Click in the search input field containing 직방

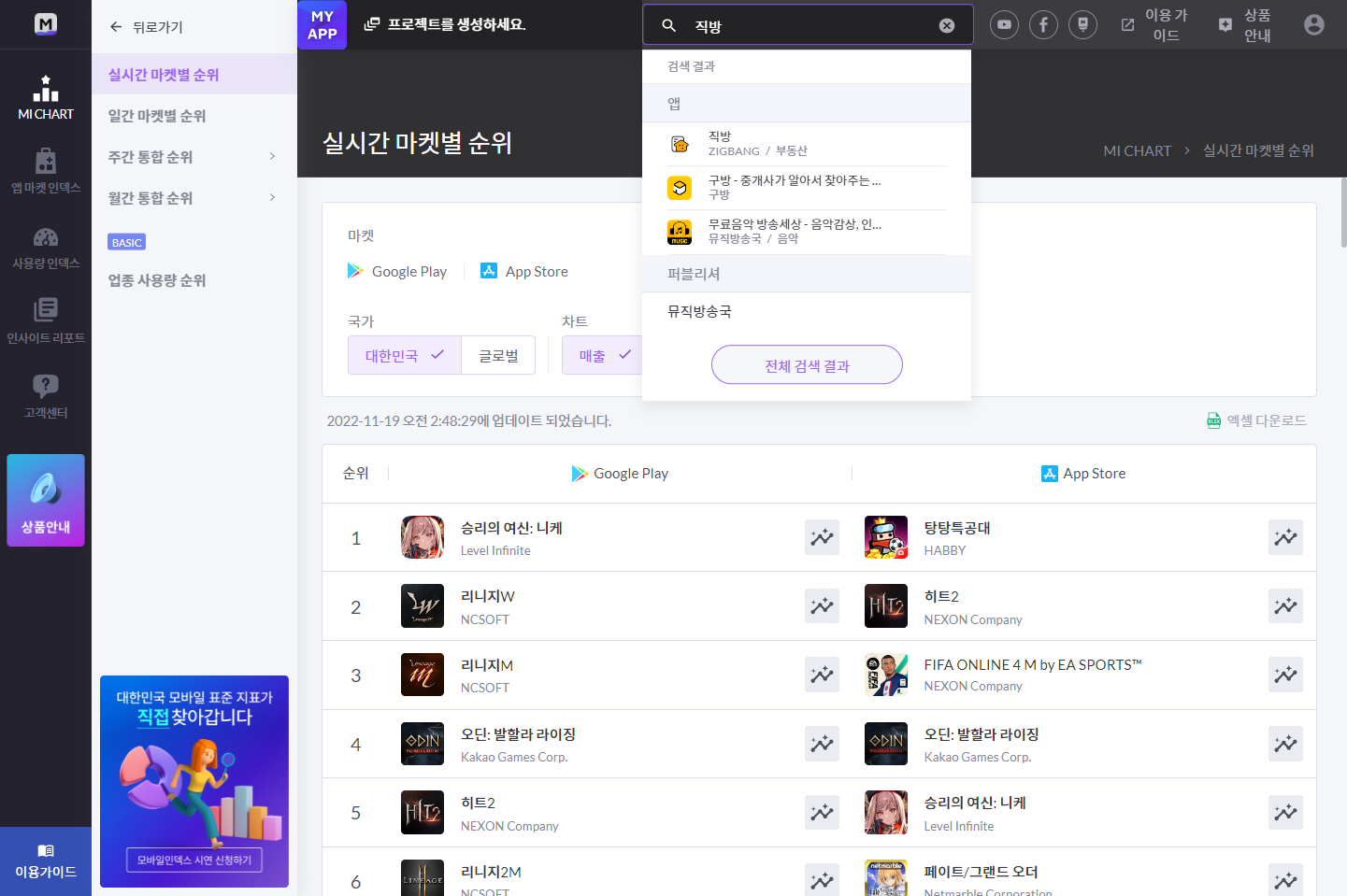[809, 25]
